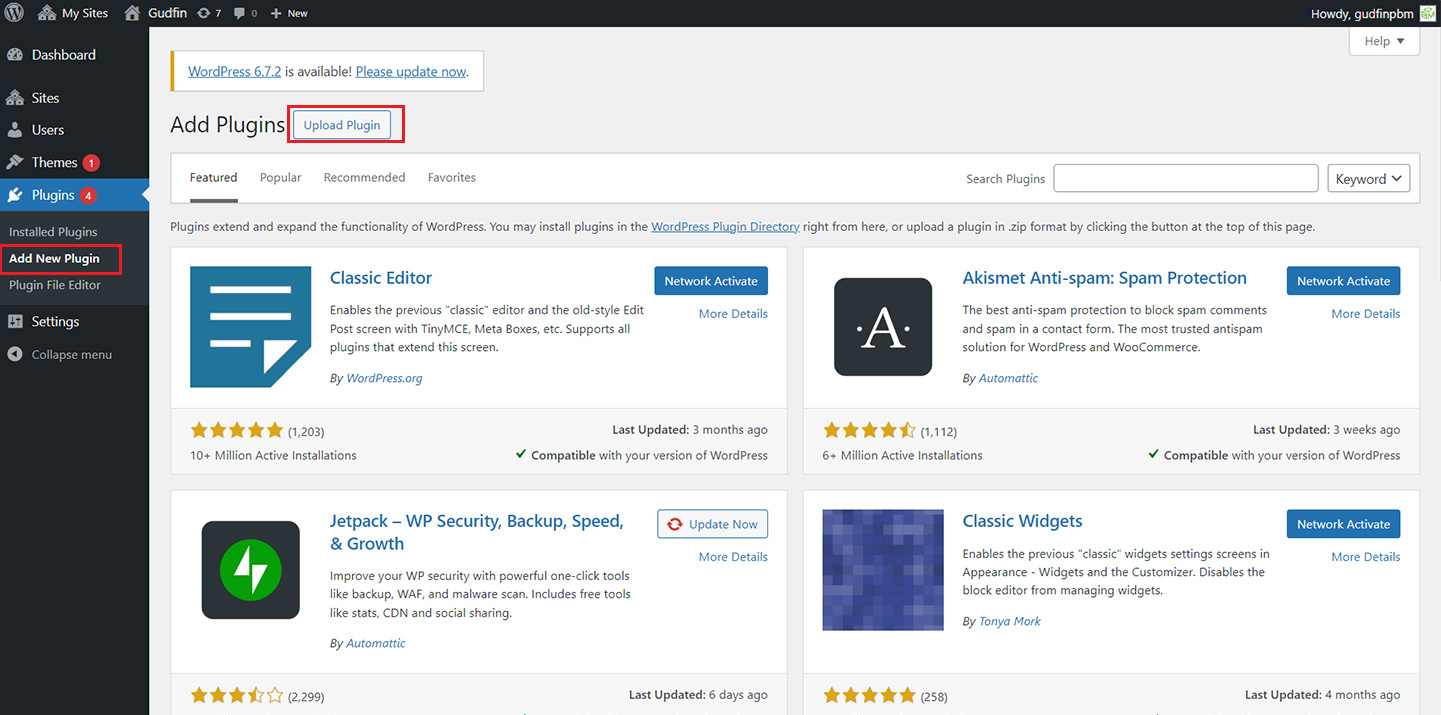
Task: Click Update Now for Jetpack
Action: [x=712, y=524]
